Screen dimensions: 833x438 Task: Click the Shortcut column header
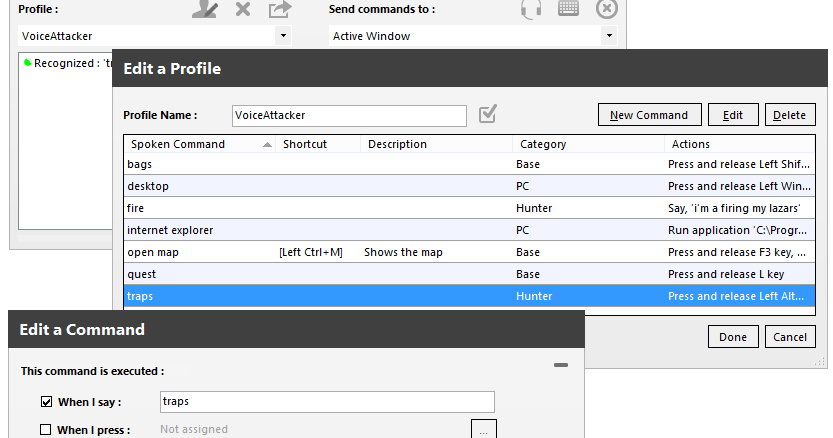click(318, 144)
